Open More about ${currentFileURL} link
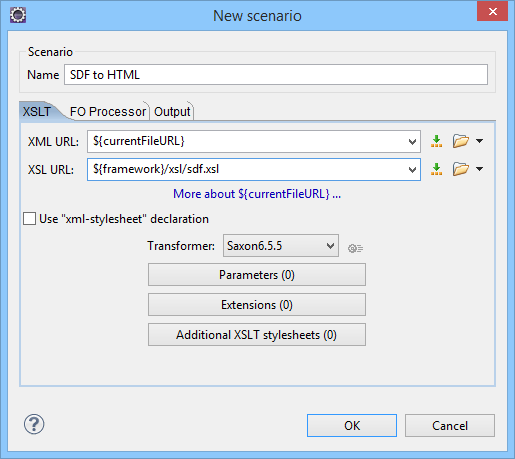The width and height of the screenshot is (515, 459). click(x=257, y=194)
